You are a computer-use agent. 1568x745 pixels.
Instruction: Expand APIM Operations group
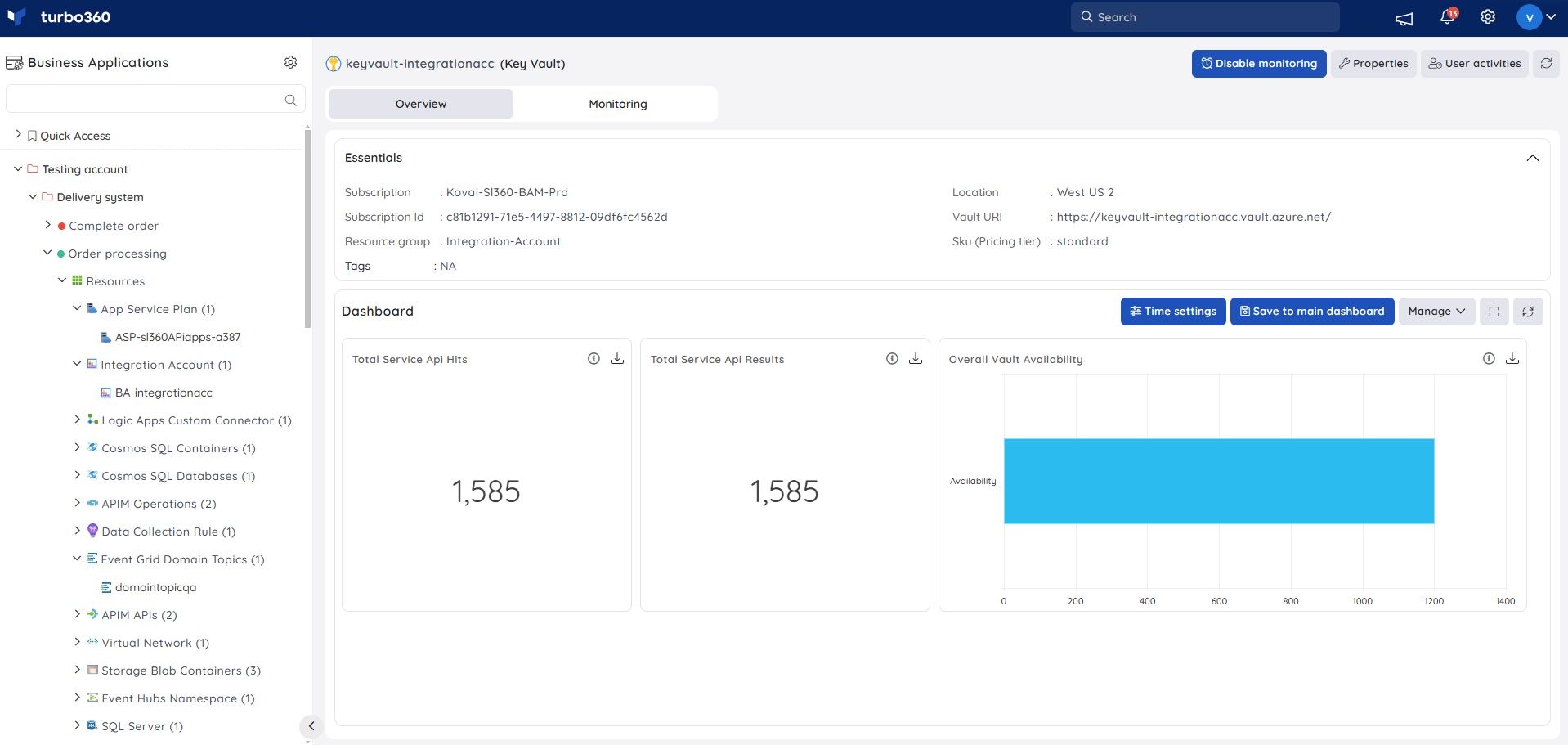point(77,503)
